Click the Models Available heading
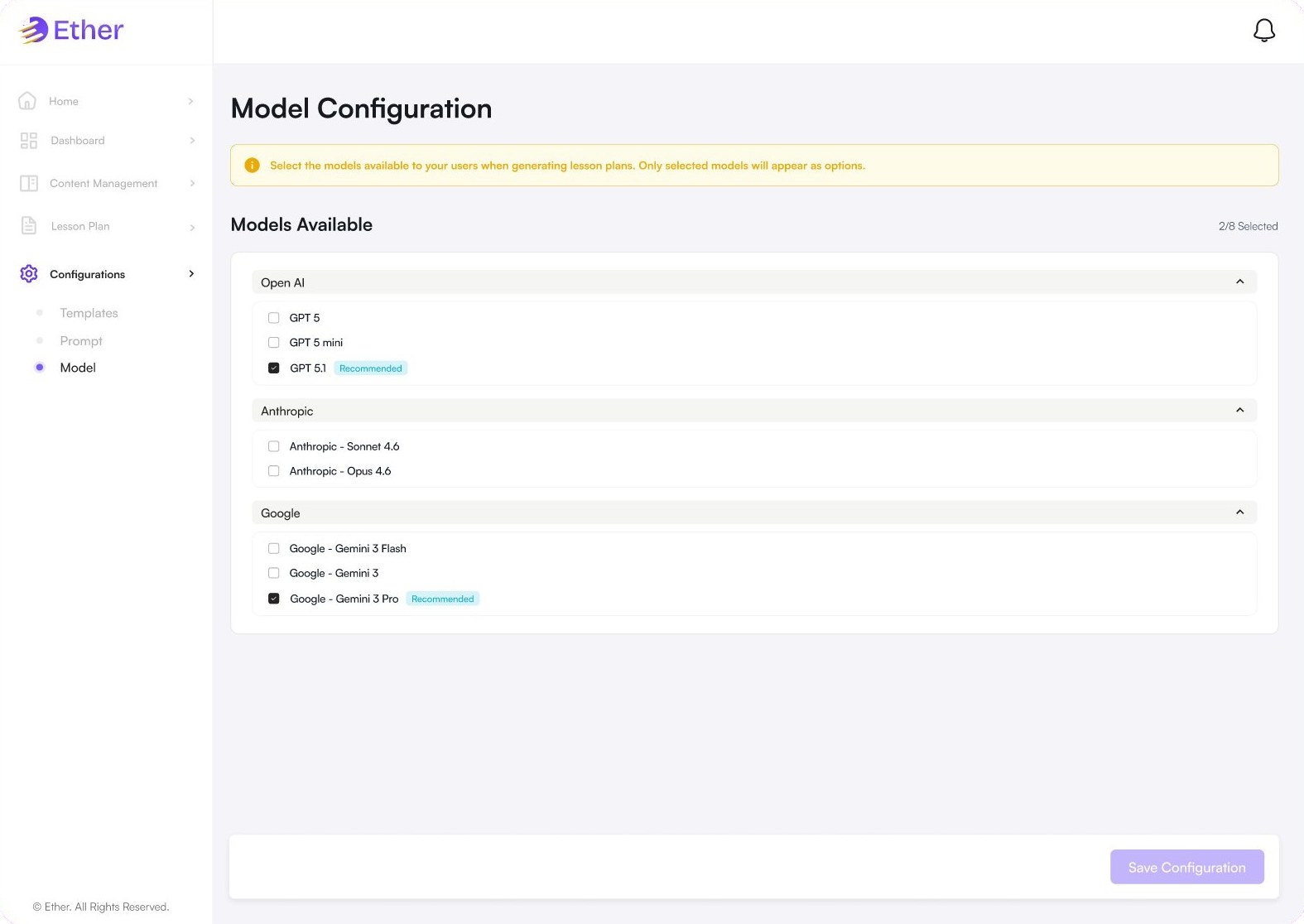1304x924 pixels. (x=301, y=224)
